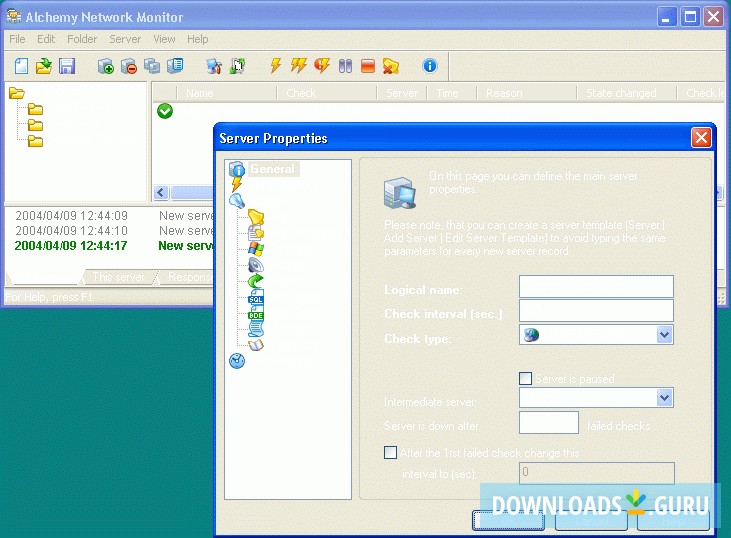Open the View menu
This screenshot has width=731, height=538.
click(164, 39)
